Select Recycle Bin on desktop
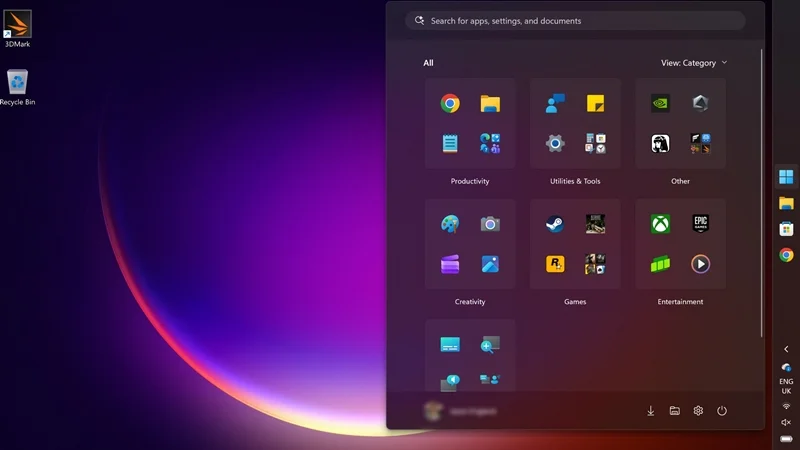Image resolution: width=800 pixels, height=450 pixels. (x=17, y=87)
